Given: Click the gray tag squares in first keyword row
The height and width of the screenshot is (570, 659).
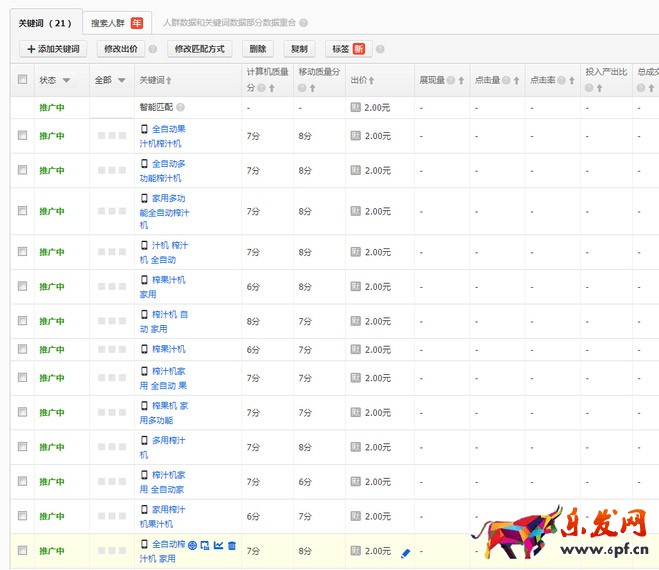Looking at the screenshot, I should (x=111, y=136).
